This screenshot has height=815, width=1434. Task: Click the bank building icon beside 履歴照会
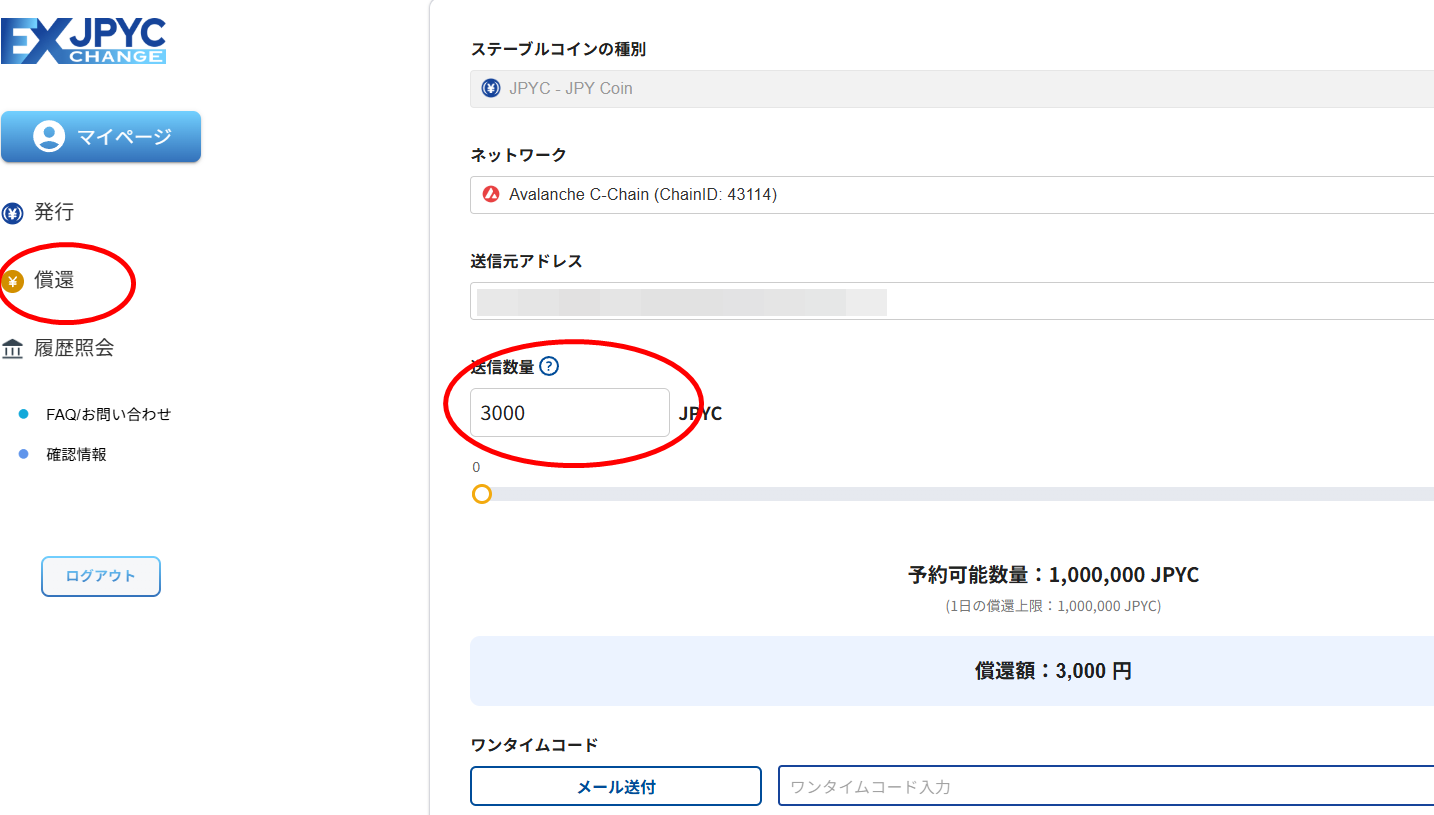point(12,349)
